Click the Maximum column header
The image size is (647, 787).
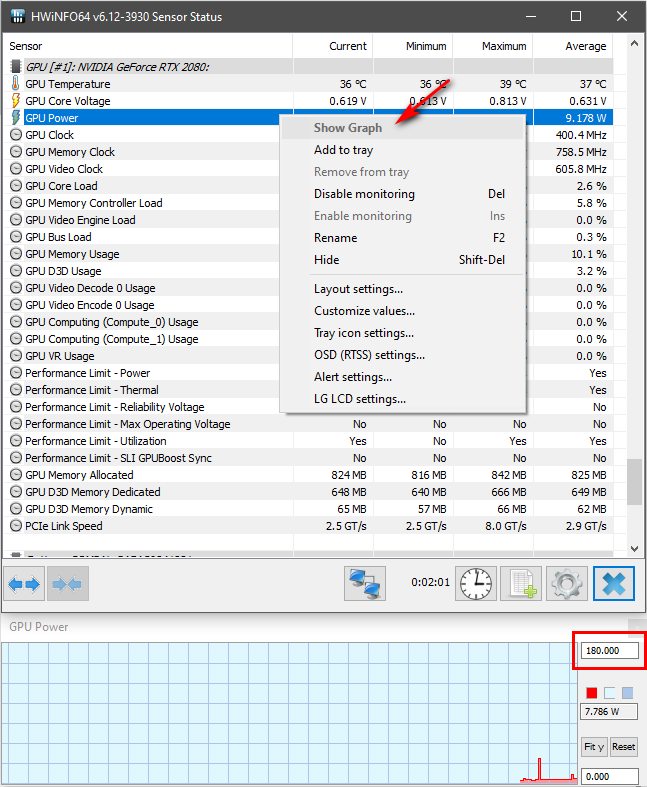[493, 46]
